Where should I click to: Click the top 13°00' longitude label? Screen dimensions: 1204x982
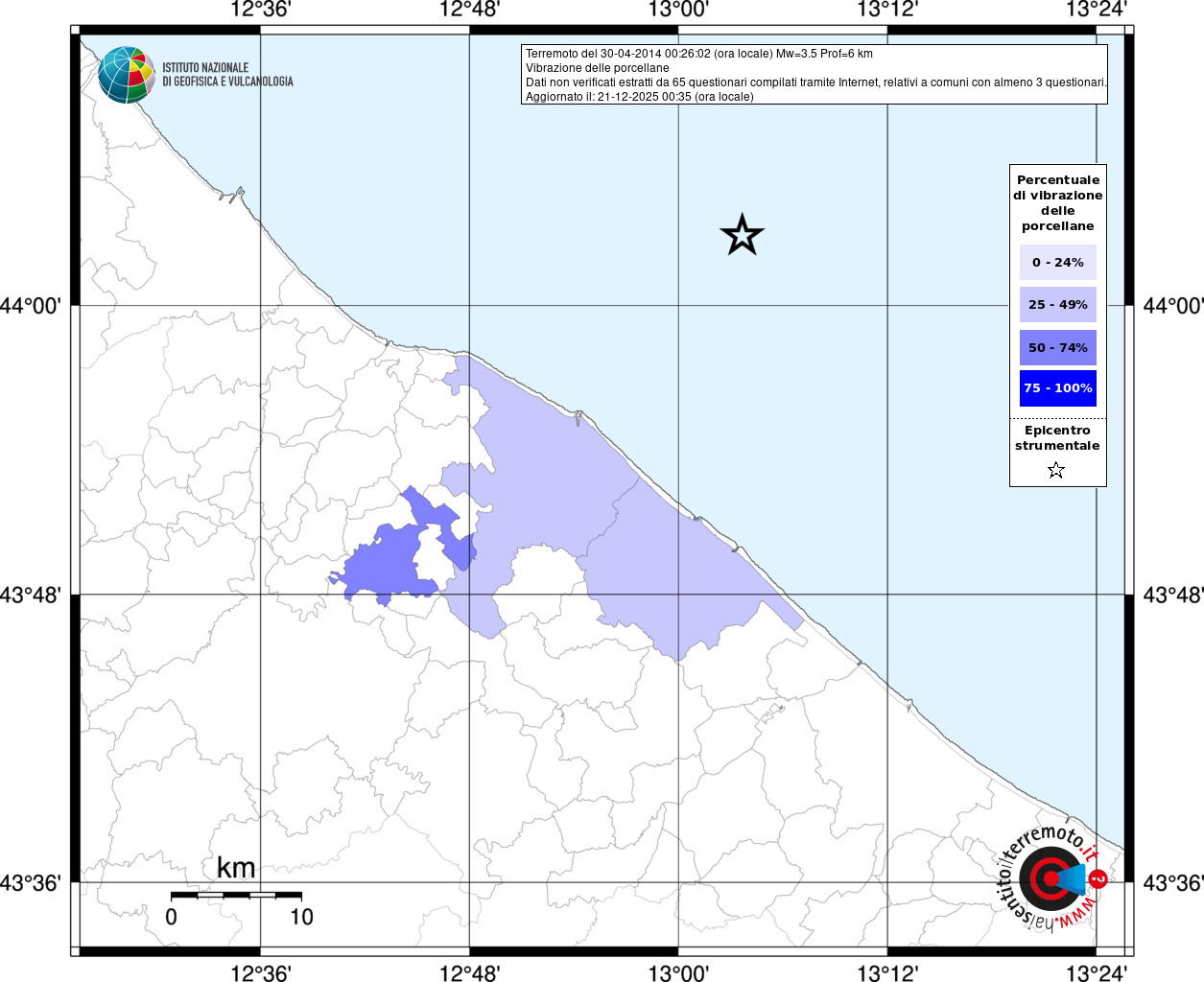click(x=678, y=11)
